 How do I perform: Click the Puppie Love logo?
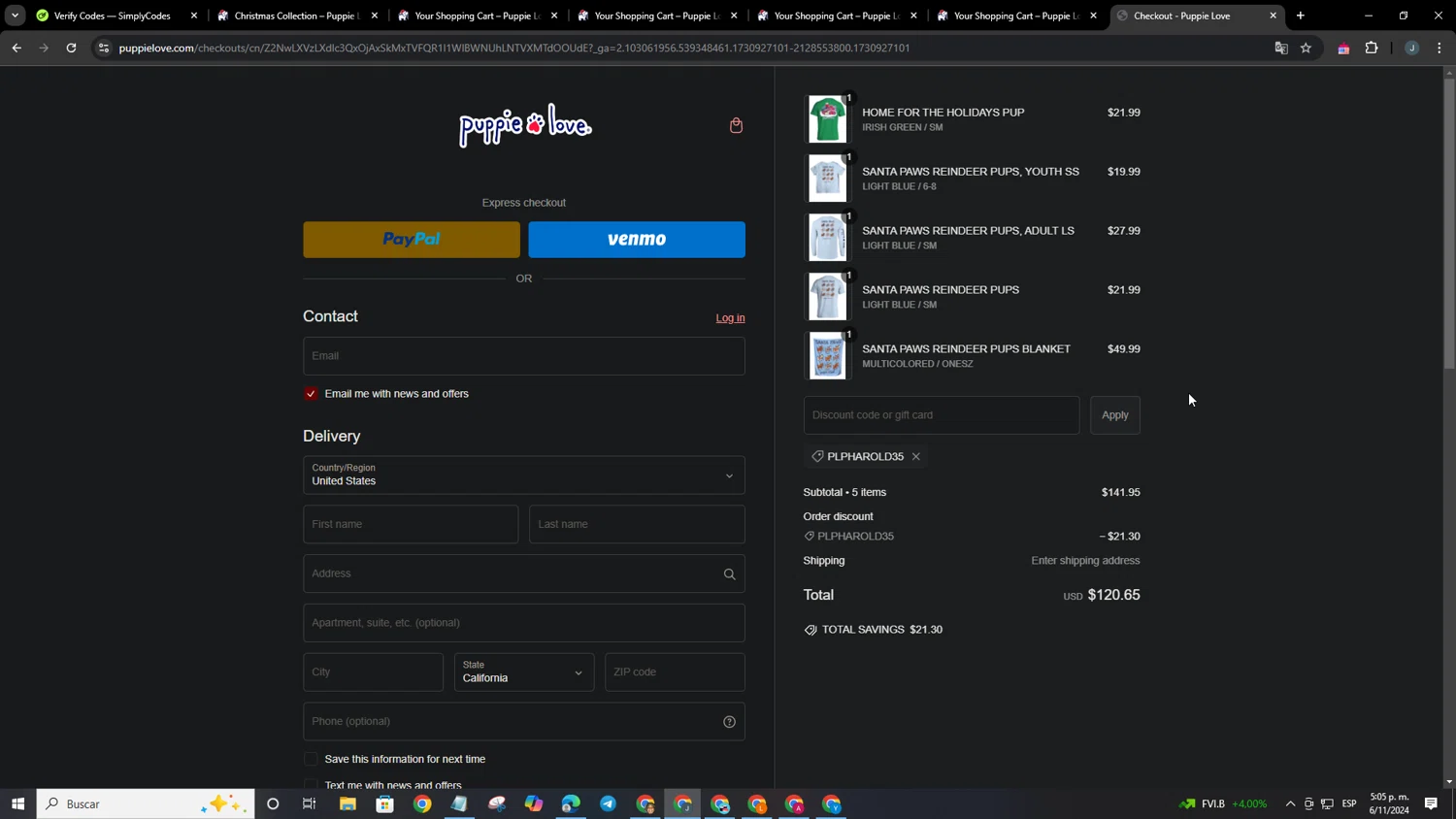[x=525, y=125]
